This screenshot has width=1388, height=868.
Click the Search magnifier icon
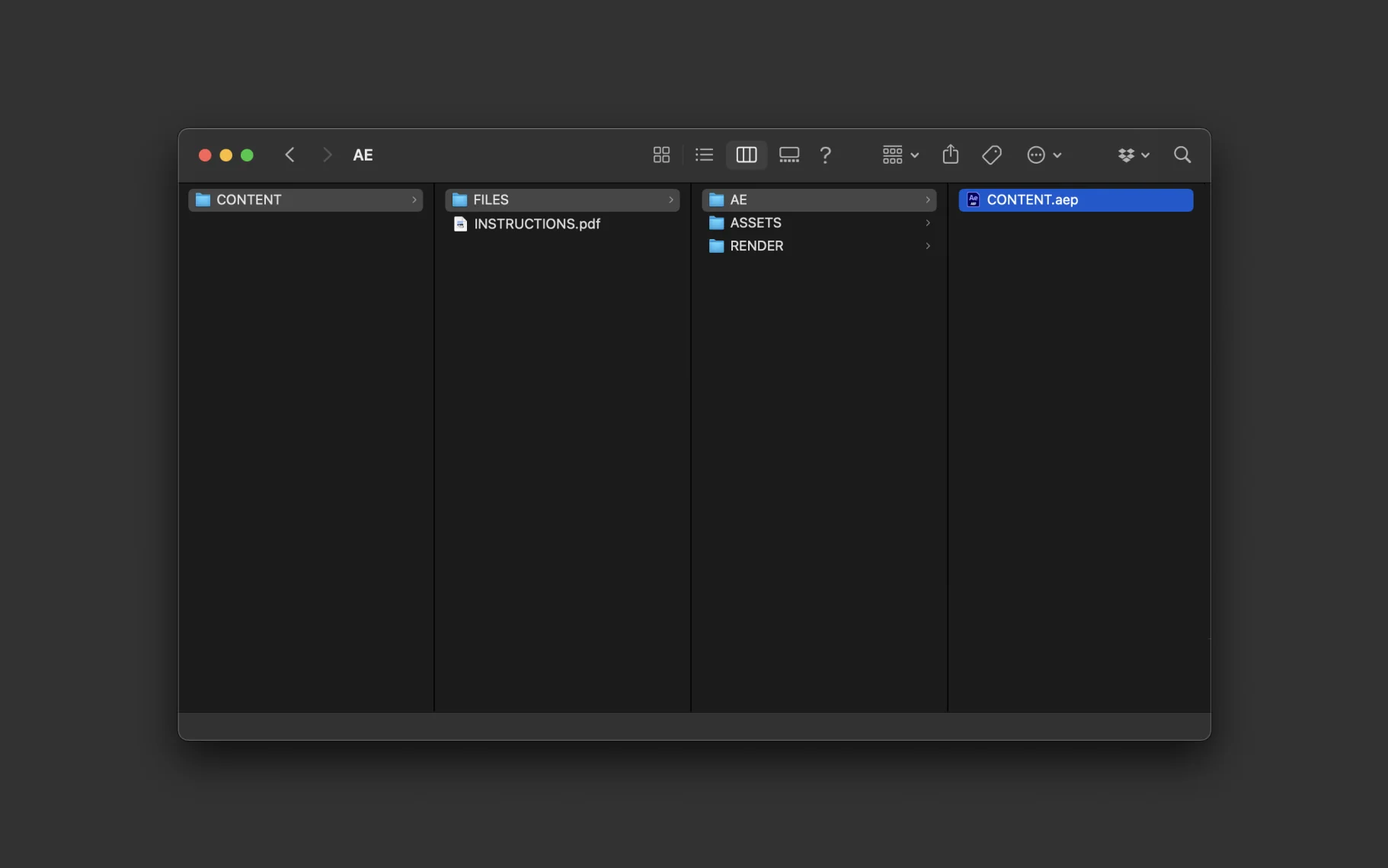pyautogui.click(x=1182, y=155)
